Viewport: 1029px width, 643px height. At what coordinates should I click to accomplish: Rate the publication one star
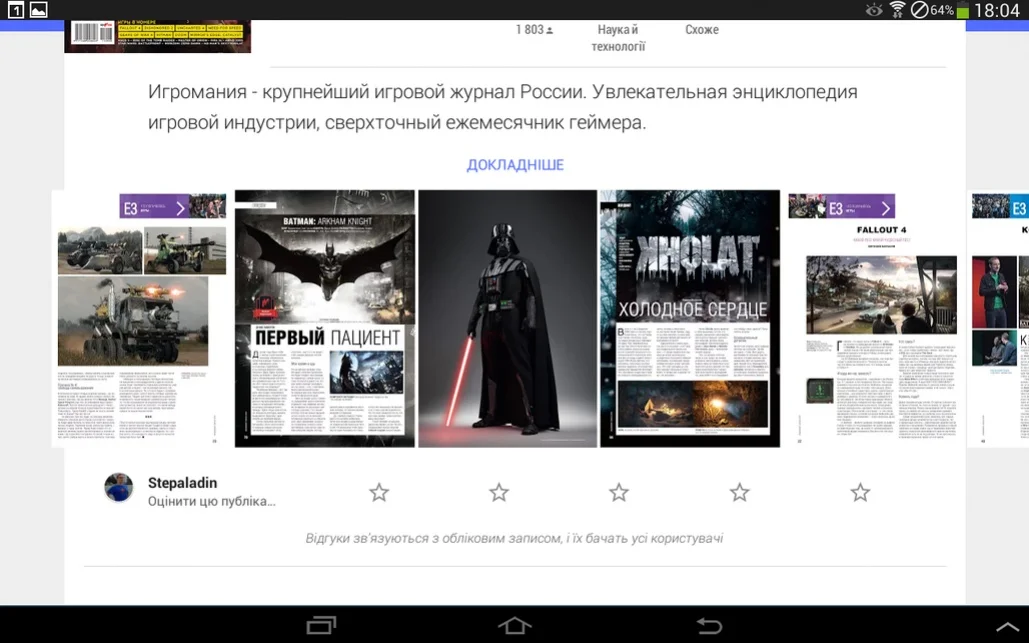click(x=379, y=492)
